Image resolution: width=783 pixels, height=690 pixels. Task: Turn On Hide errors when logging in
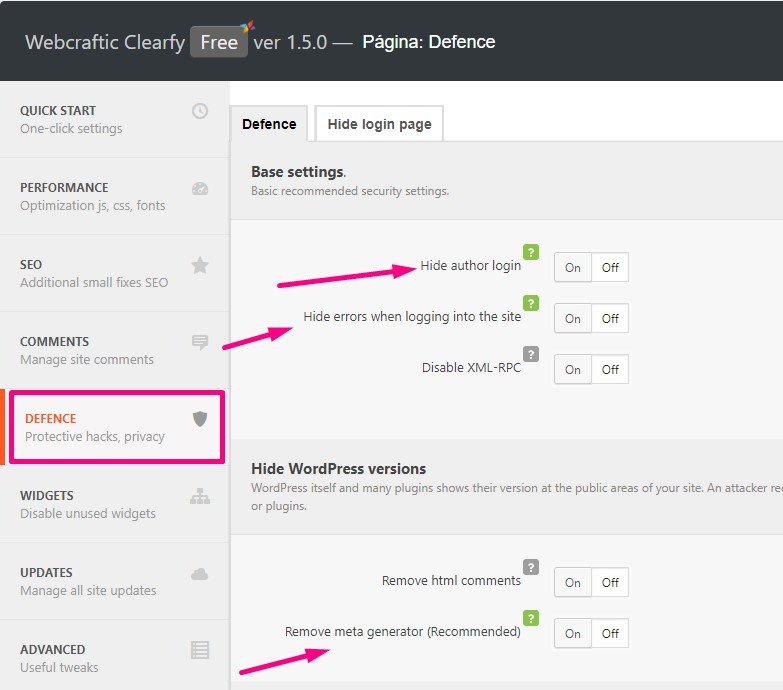tap(573, 319)
